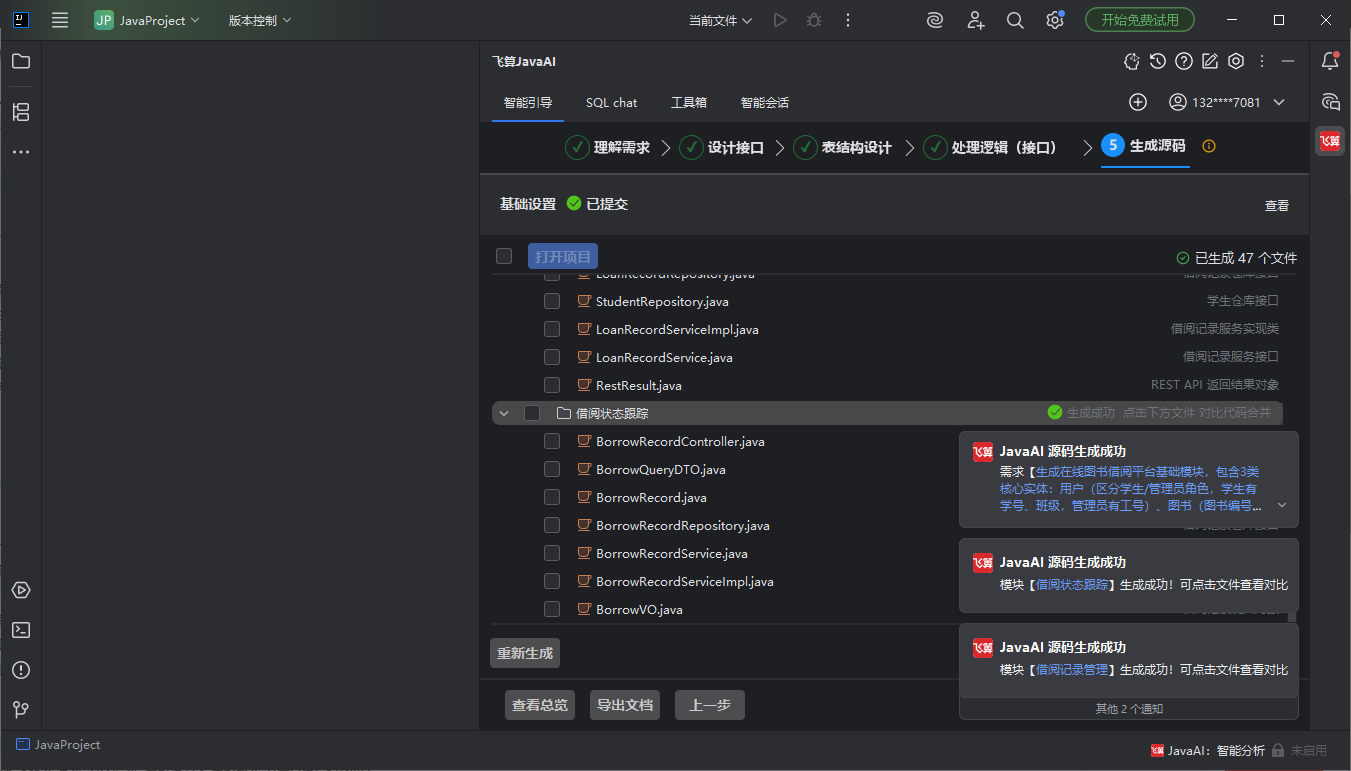Open the AI assistant spiral icon
The image size is (1351, 771).
tap(935, 20)
